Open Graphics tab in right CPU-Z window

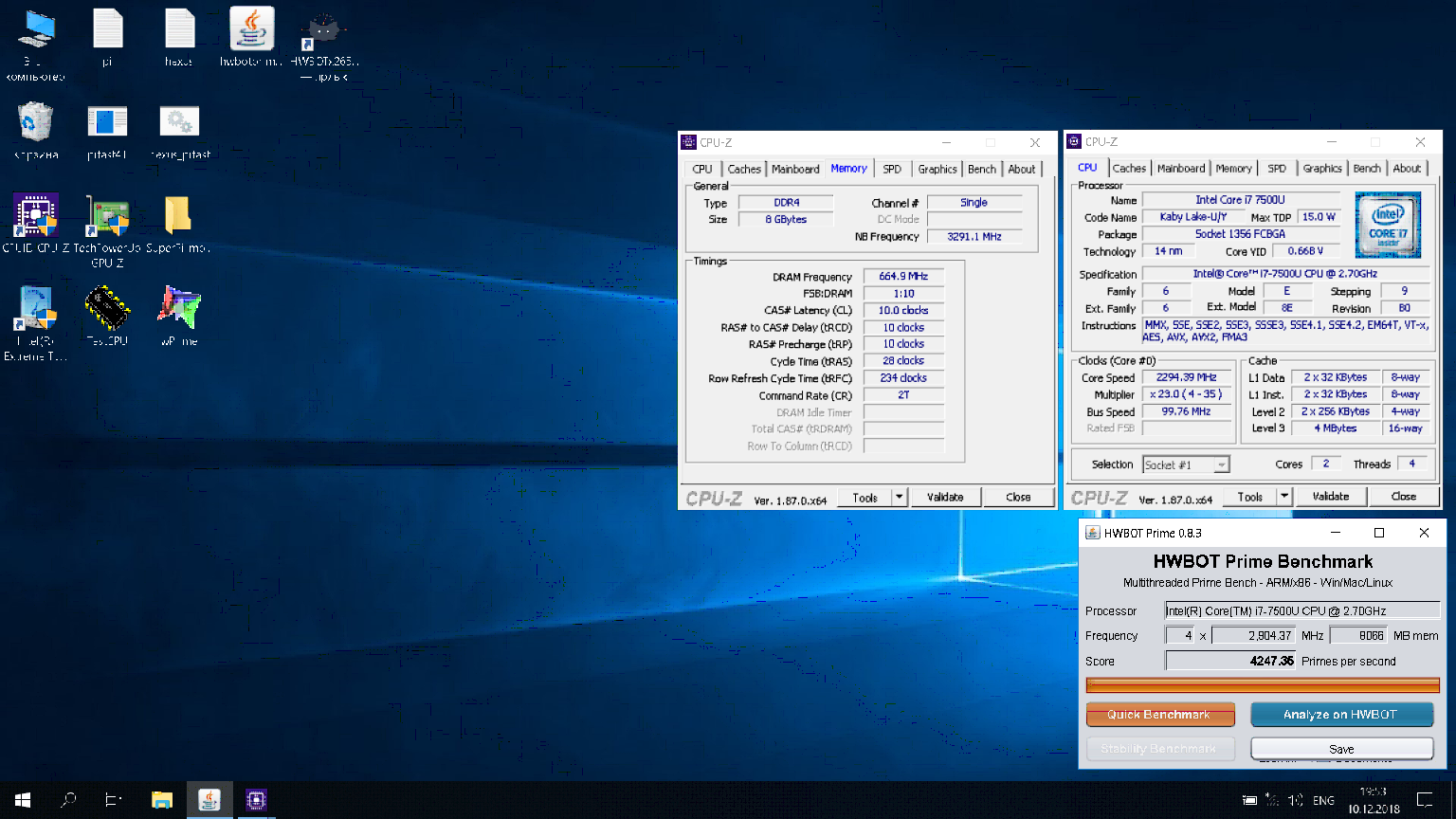(x=1322, y=168)
